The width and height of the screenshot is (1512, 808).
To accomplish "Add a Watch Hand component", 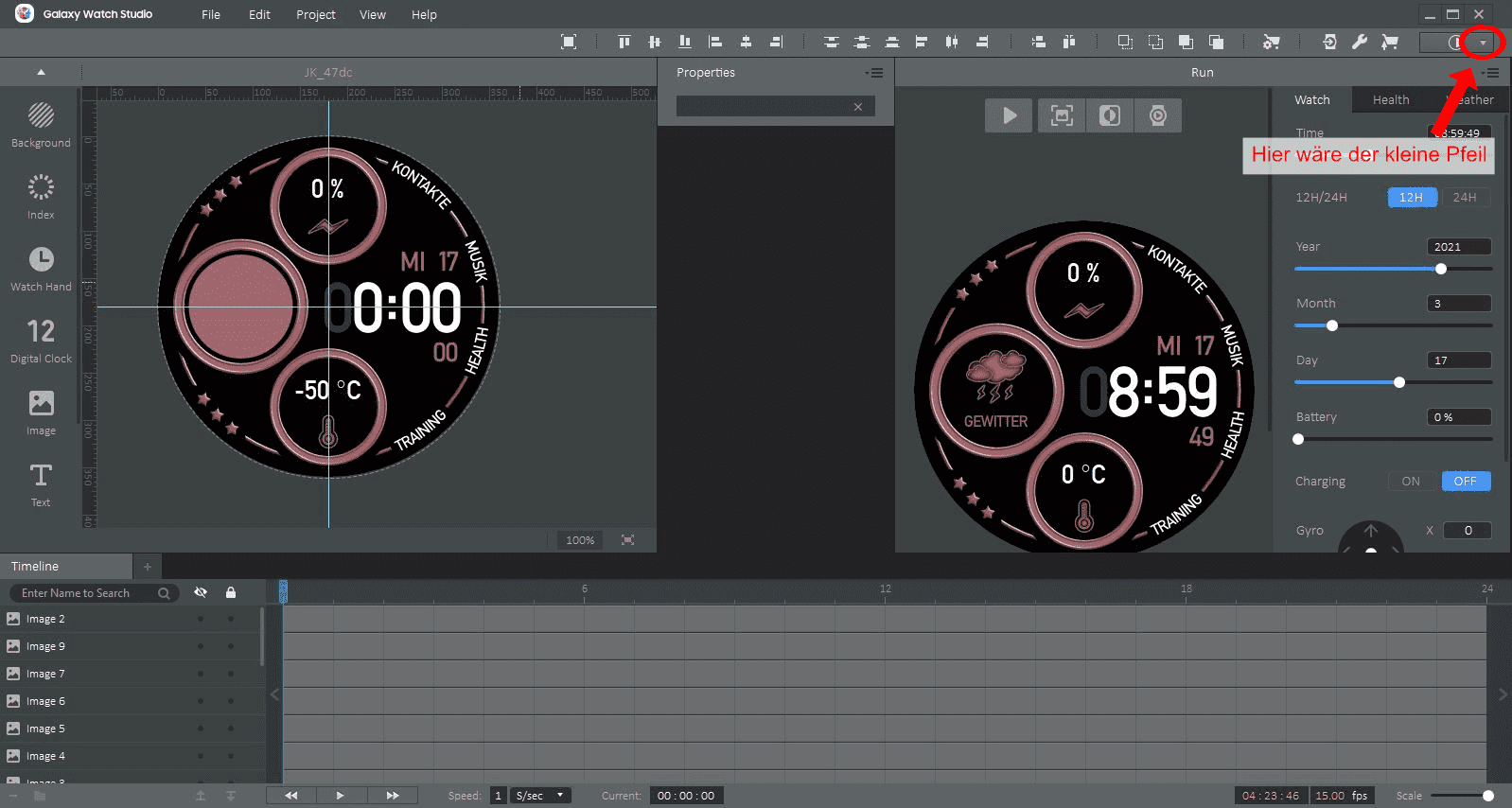I will pyautogui.click(x=41, y=269).
